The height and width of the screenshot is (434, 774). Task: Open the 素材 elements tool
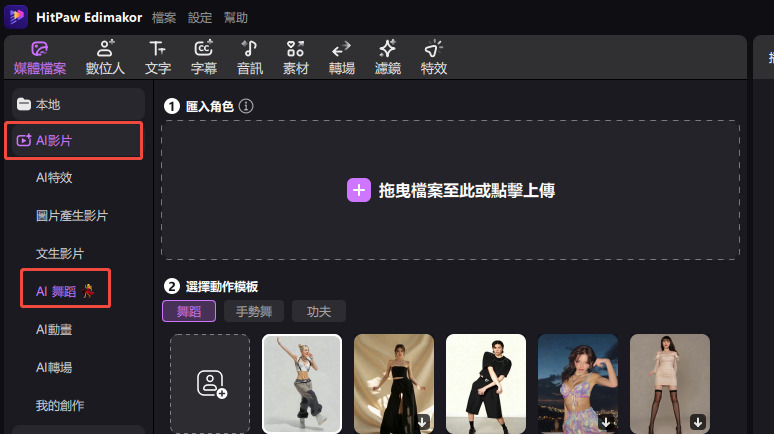pyautogui.click(x=296, y=58)
